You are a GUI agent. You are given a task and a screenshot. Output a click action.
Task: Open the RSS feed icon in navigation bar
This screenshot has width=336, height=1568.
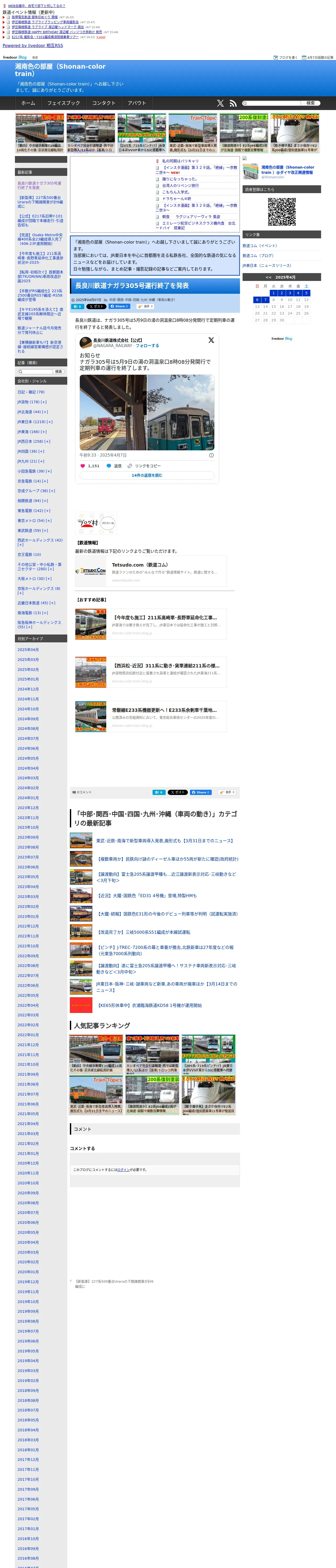(232, 103)
